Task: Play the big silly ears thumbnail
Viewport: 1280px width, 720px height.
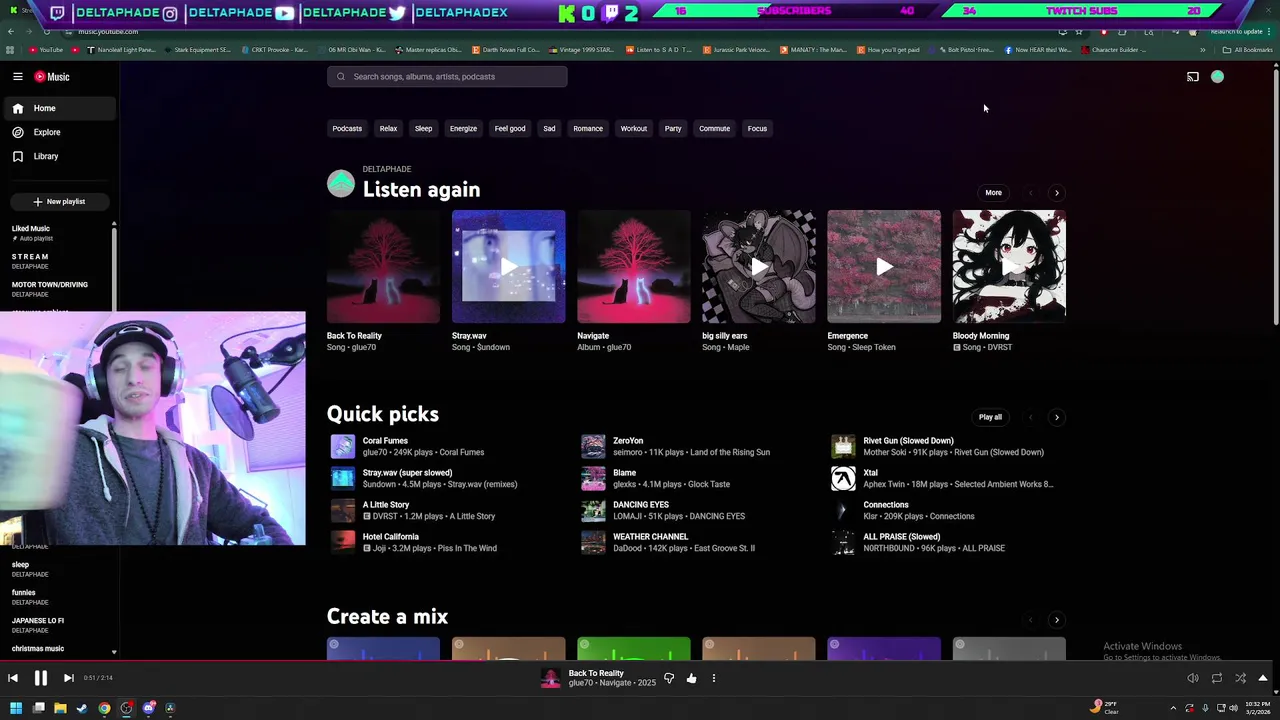Action: (x=758, y=267)
